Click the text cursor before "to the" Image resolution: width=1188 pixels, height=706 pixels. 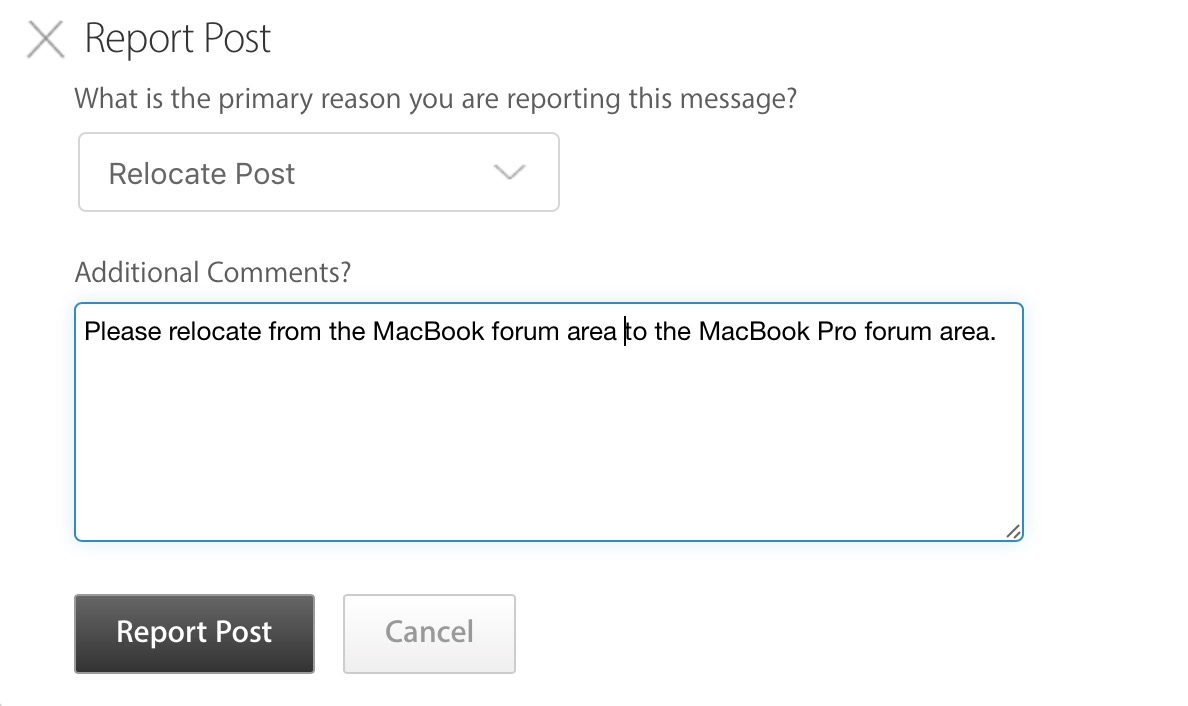tap(625, 331)
